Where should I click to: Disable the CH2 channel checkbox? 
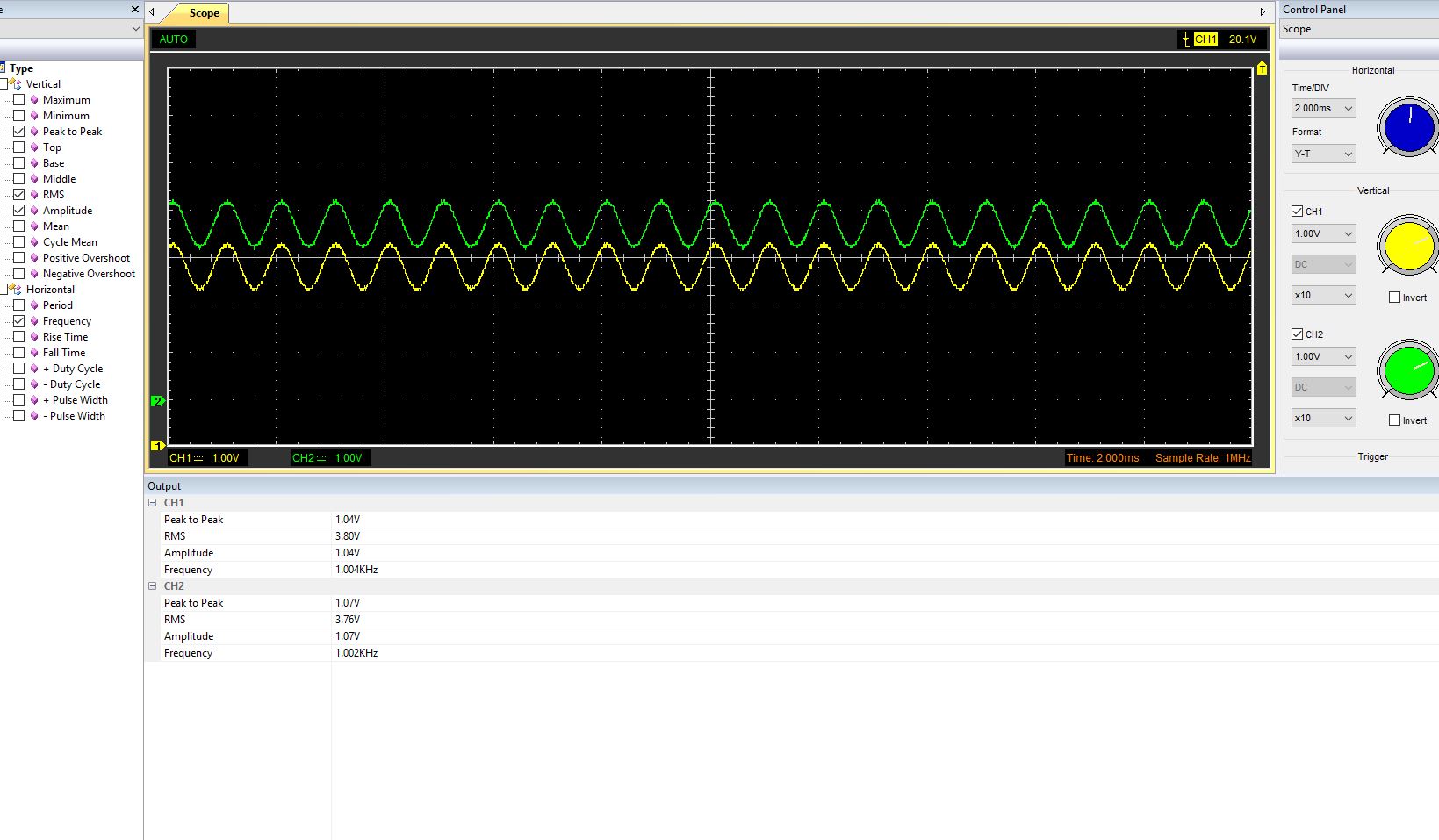click(x=1298, y=334)
